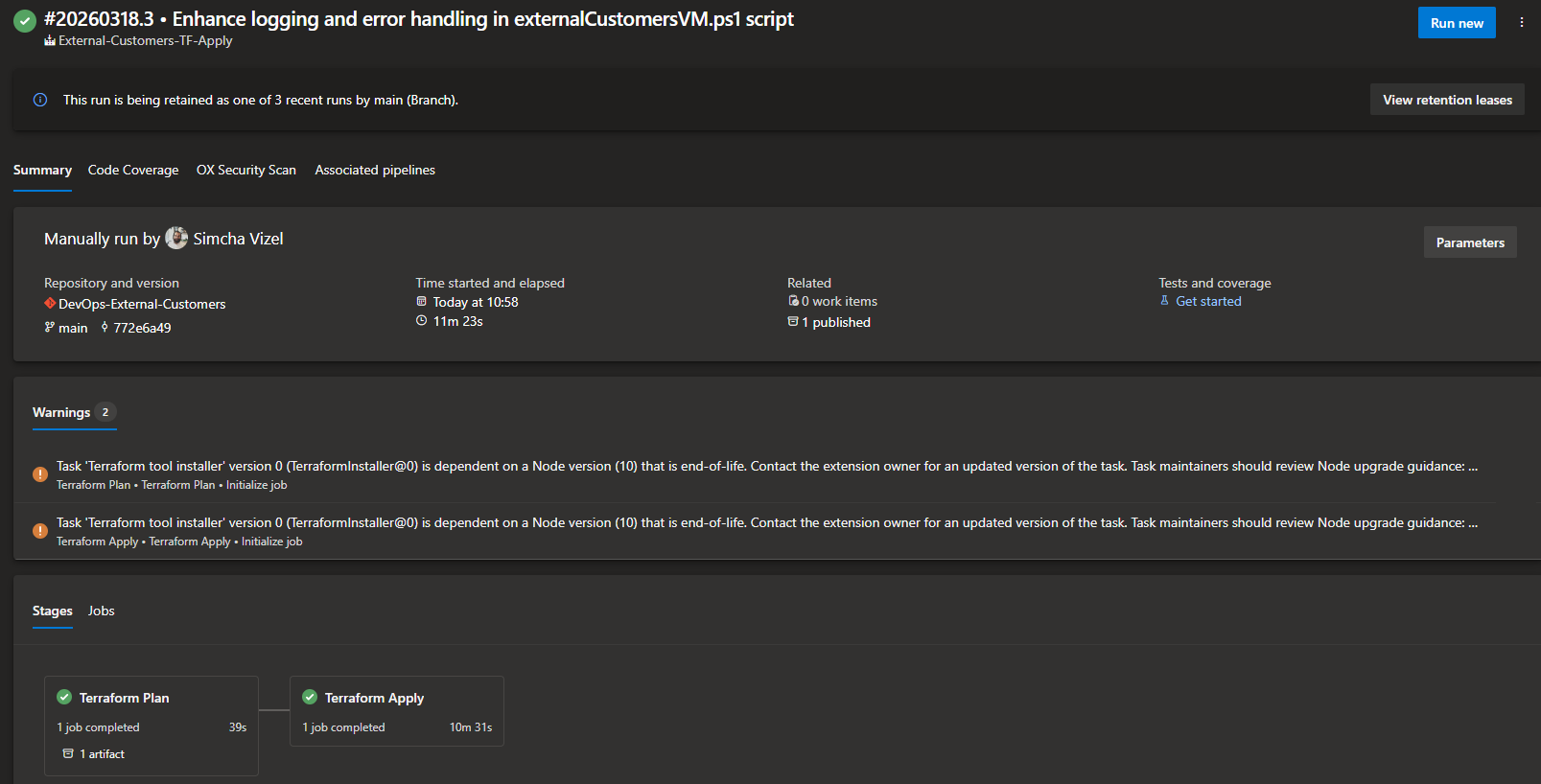
Task: Click the green run succeeded status icon
Action: (x=25, y=20)
